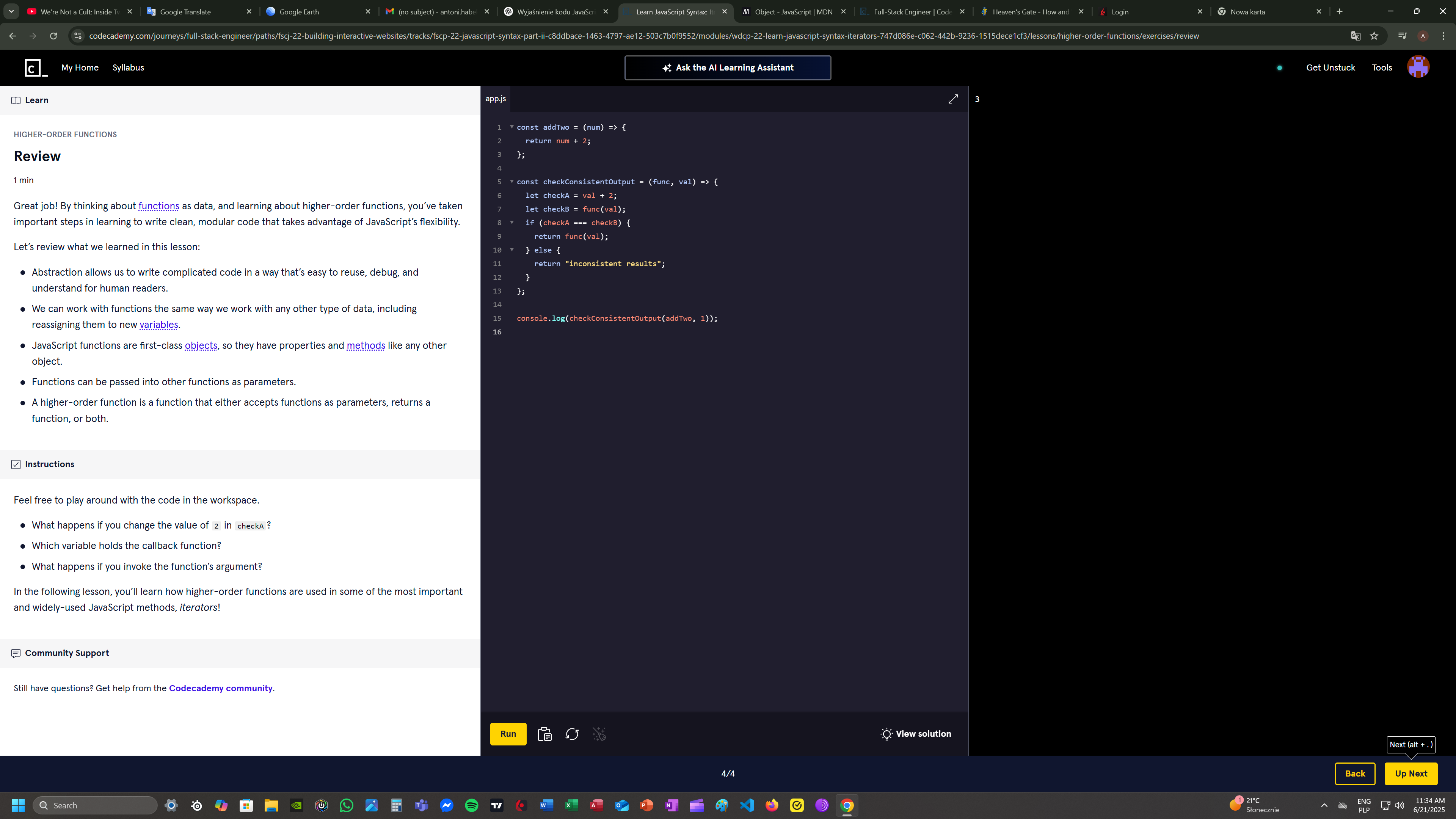
Task: Collapse the addTwo function fold arrow
Action: pyautogui.click(x=512, y=127)
